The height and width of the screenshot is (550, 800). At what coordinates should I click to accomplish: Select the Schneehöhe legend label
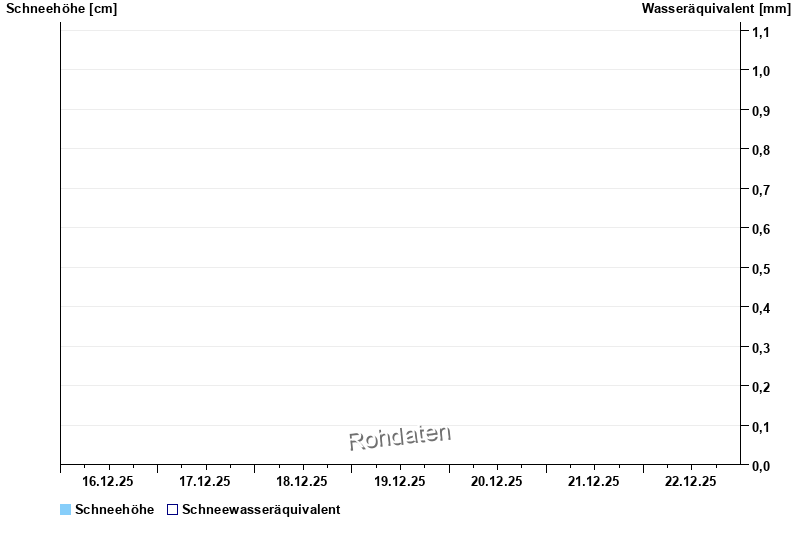click(114, 510)
